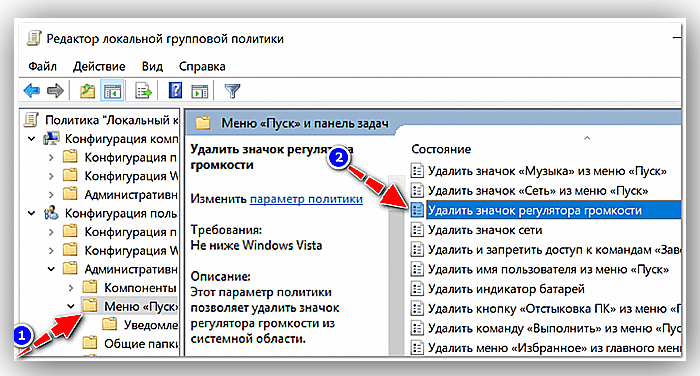Expand the Конфигурация W folder under computer
Screen dimensions: 700x376
(x=51, y=176)
